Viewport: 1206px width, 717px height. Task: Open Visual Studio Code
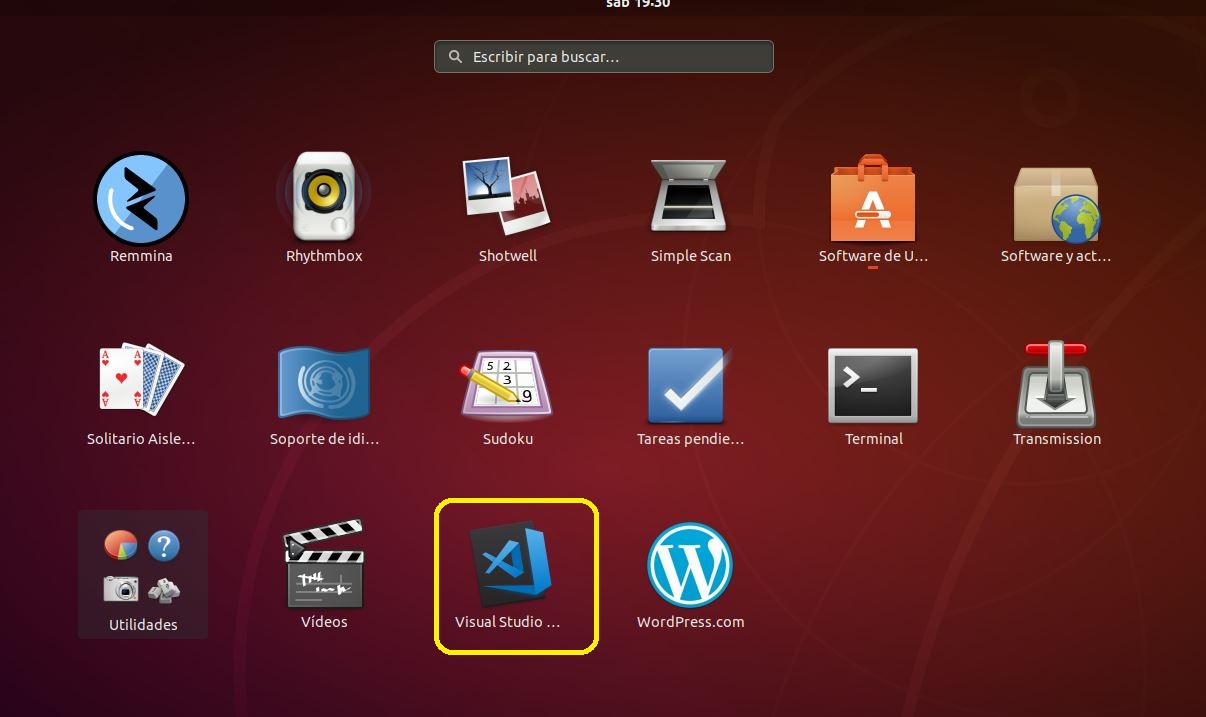pyautogui.click(x=514, y=563)
